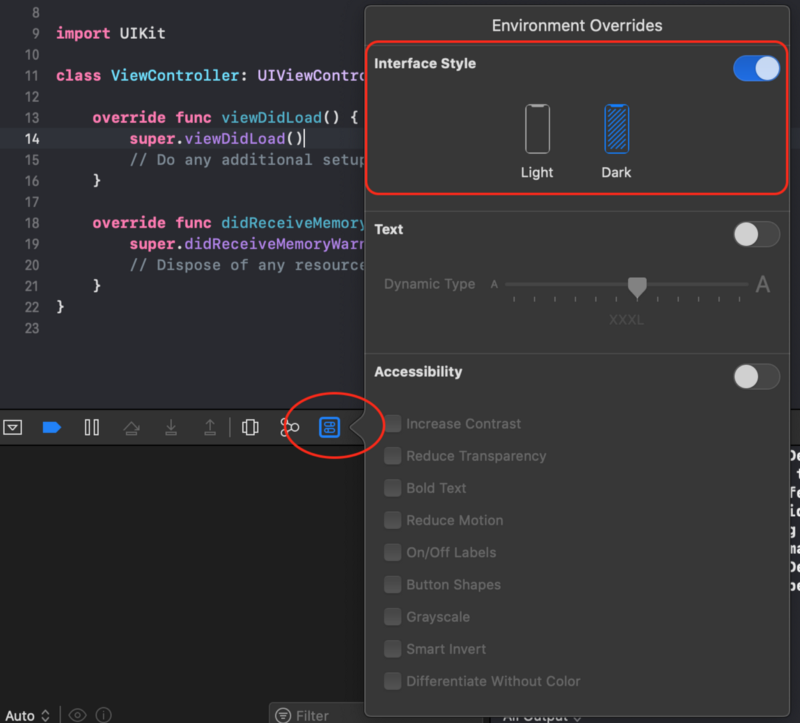Click the Quick Look eye icon
This screenshot has width=800, height=723.
77,715
